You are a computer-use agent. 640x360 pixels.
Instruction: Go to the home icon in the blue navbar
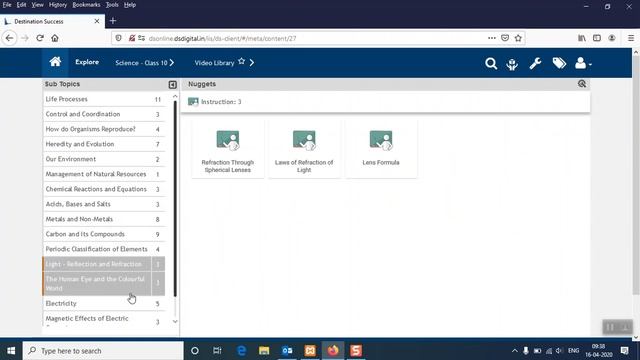point(55,62)
